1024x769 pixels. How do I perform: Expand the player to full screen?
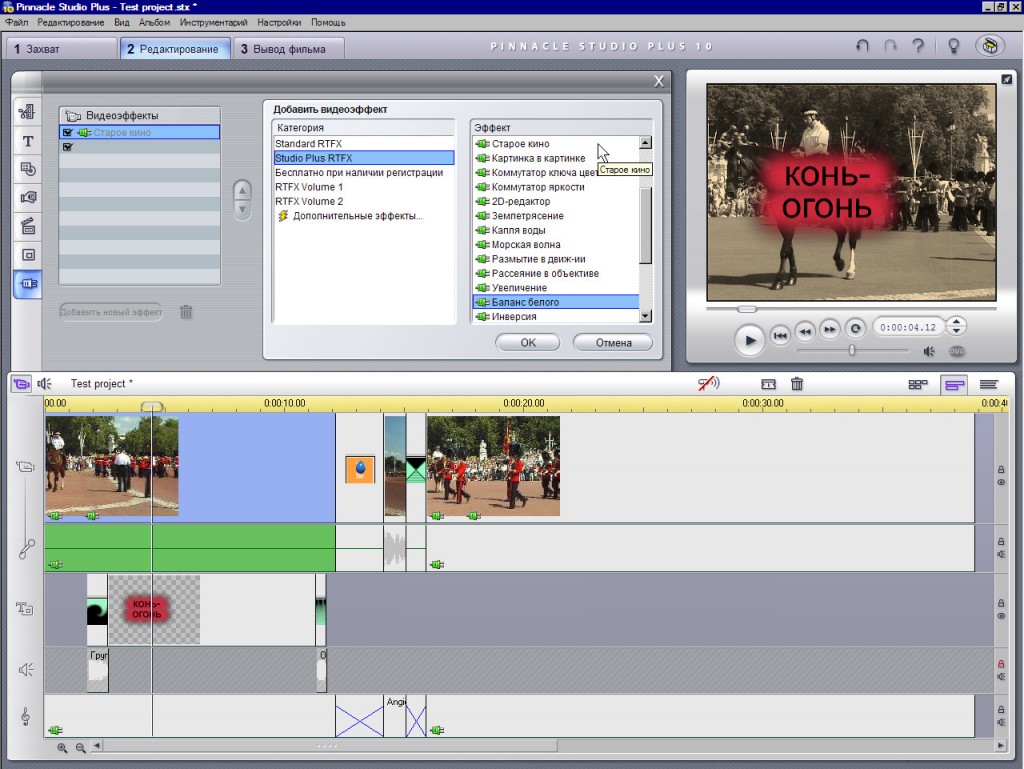point(1006,79)
